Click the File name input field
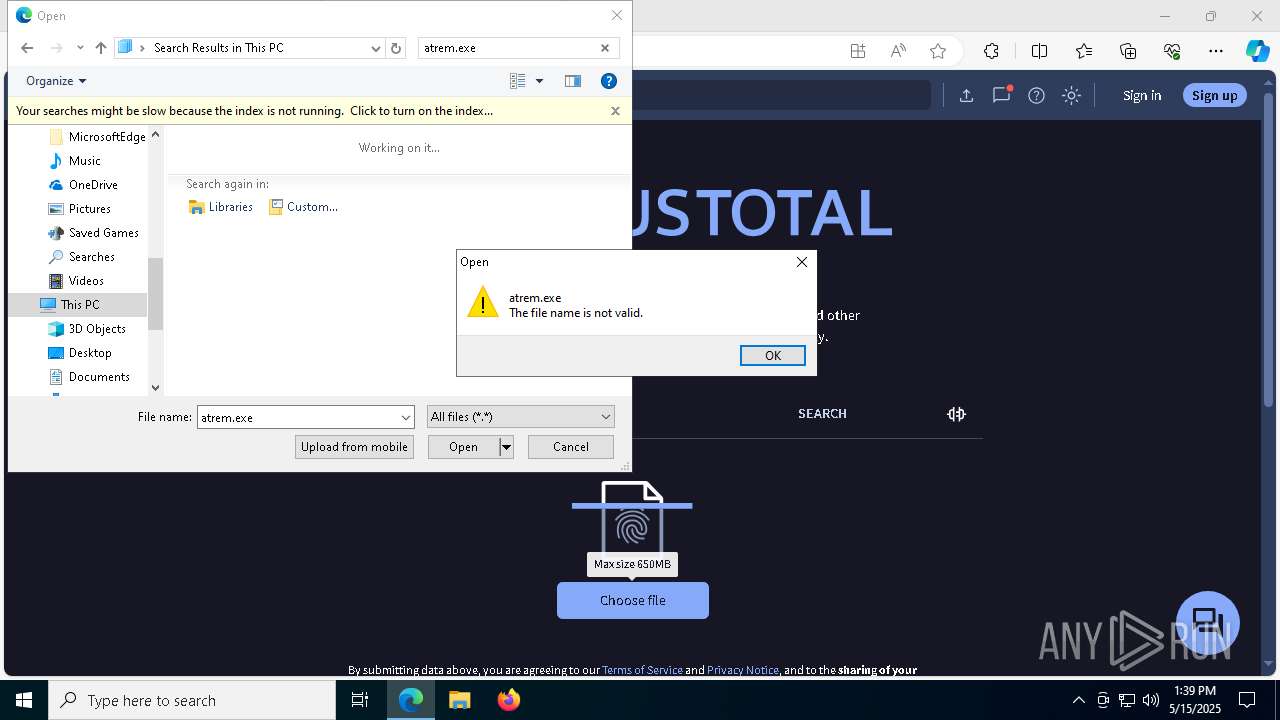Image resolution: width=1280 pixels, height=720 pixels. pos(297,418)
